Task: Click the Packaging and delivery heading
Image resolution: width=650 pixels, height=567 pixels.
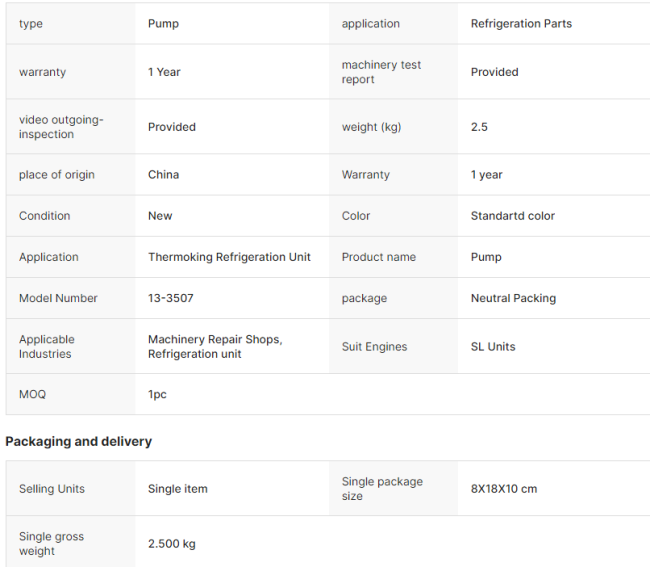Action: pos(79,441)
